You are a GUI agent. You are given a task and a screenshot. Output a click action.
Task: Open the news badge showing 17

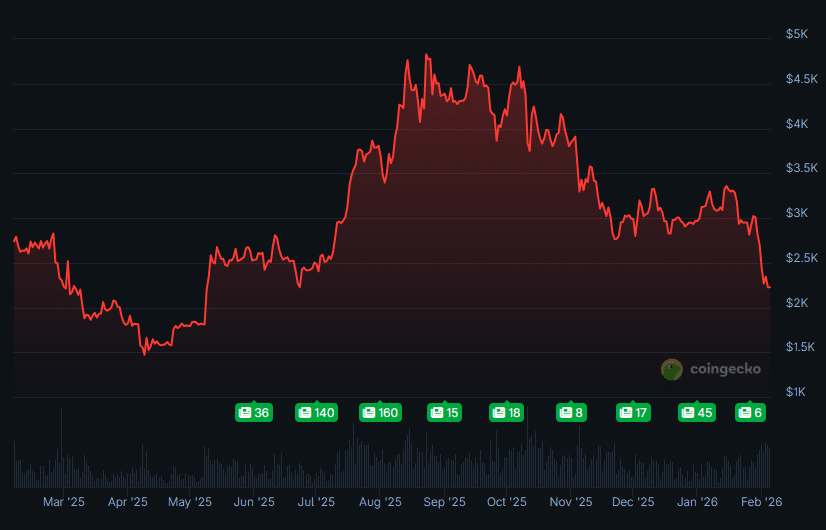click(x=633, y=412)
